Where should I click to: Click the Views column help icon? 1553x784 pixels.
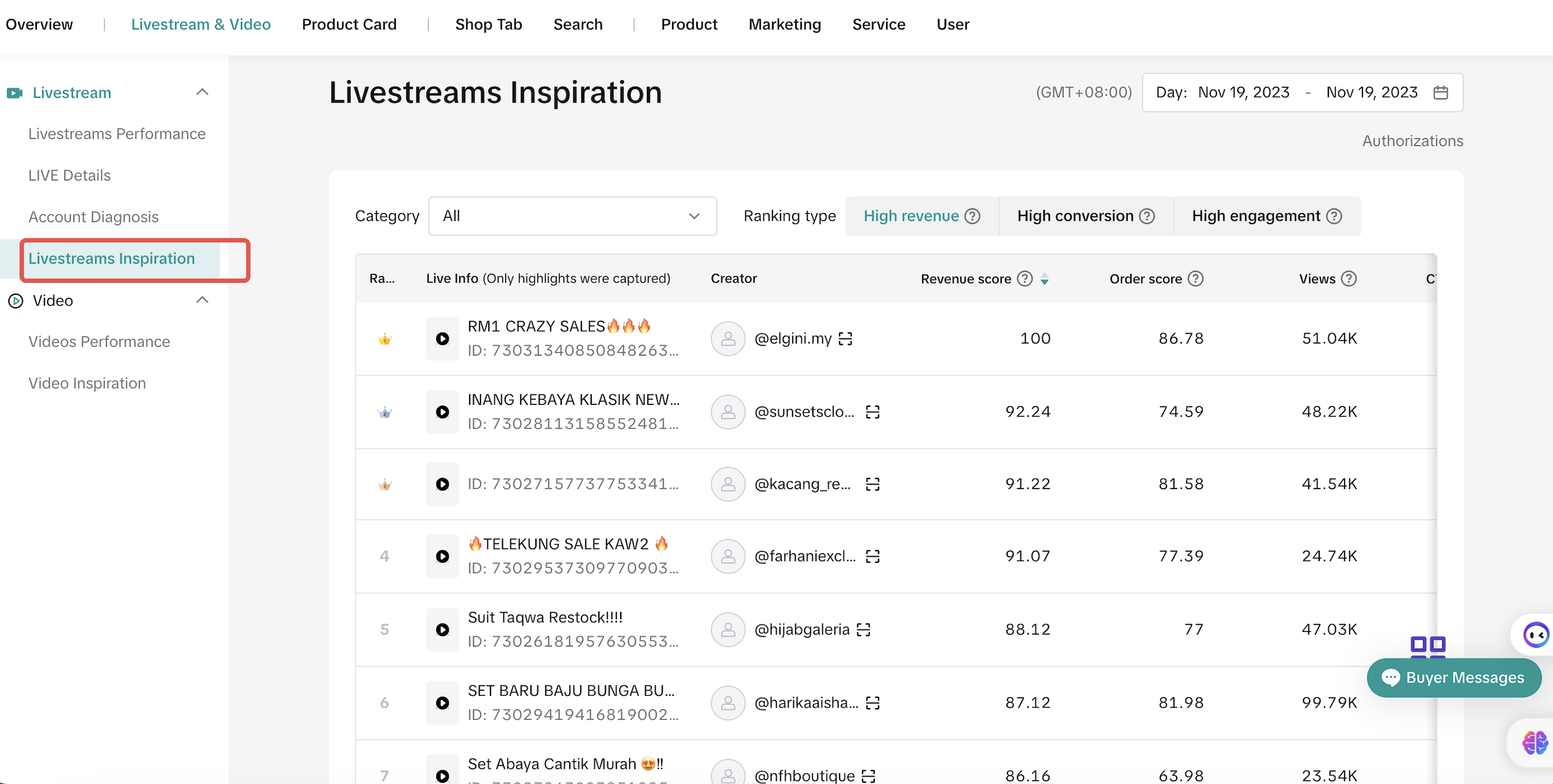[1348, 279]
